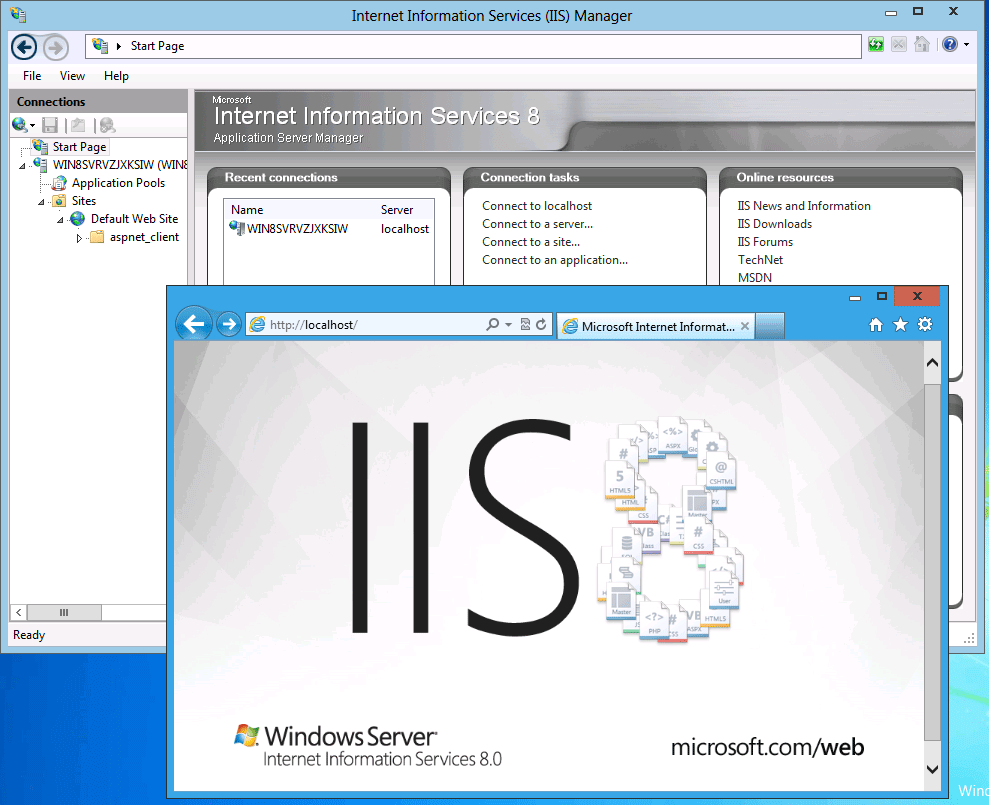Open the Create New Connection dropdown arrow
Viewport: 989px width, 805px height.
[x=31, y=124]
